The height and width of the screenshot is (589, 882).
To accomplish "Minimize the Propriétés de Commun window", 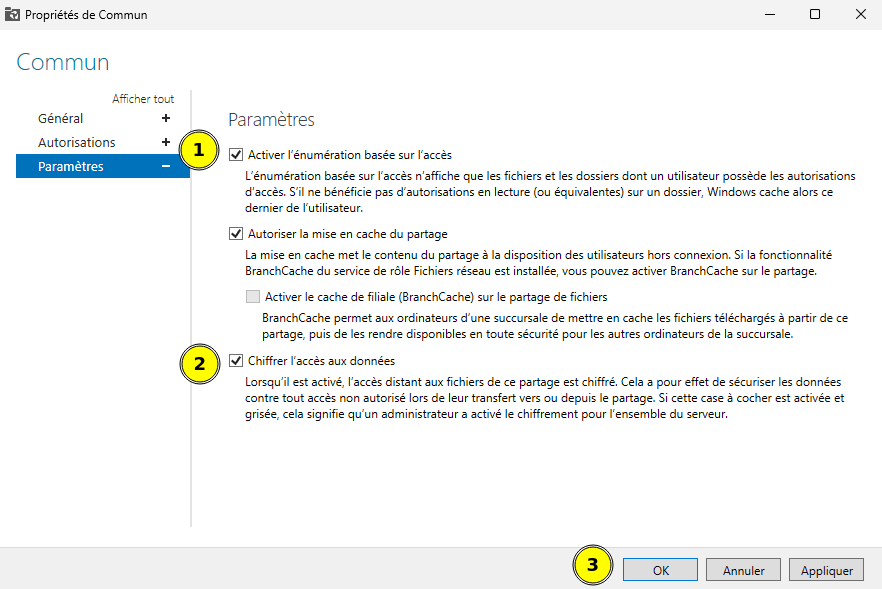I will [770, 15].
